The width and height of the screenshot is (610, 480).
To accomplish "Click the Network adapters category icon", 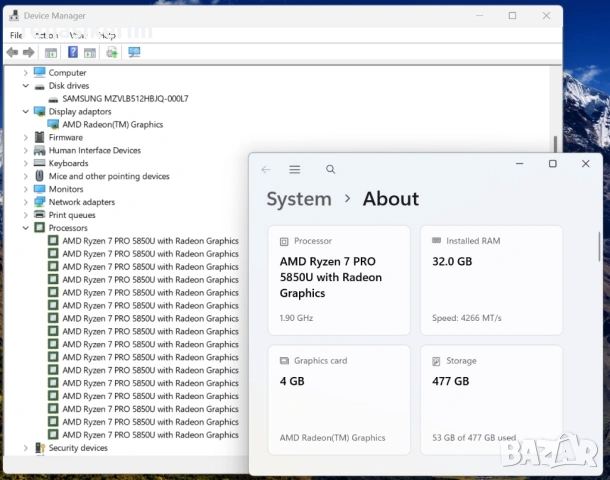I will (39, 202).
